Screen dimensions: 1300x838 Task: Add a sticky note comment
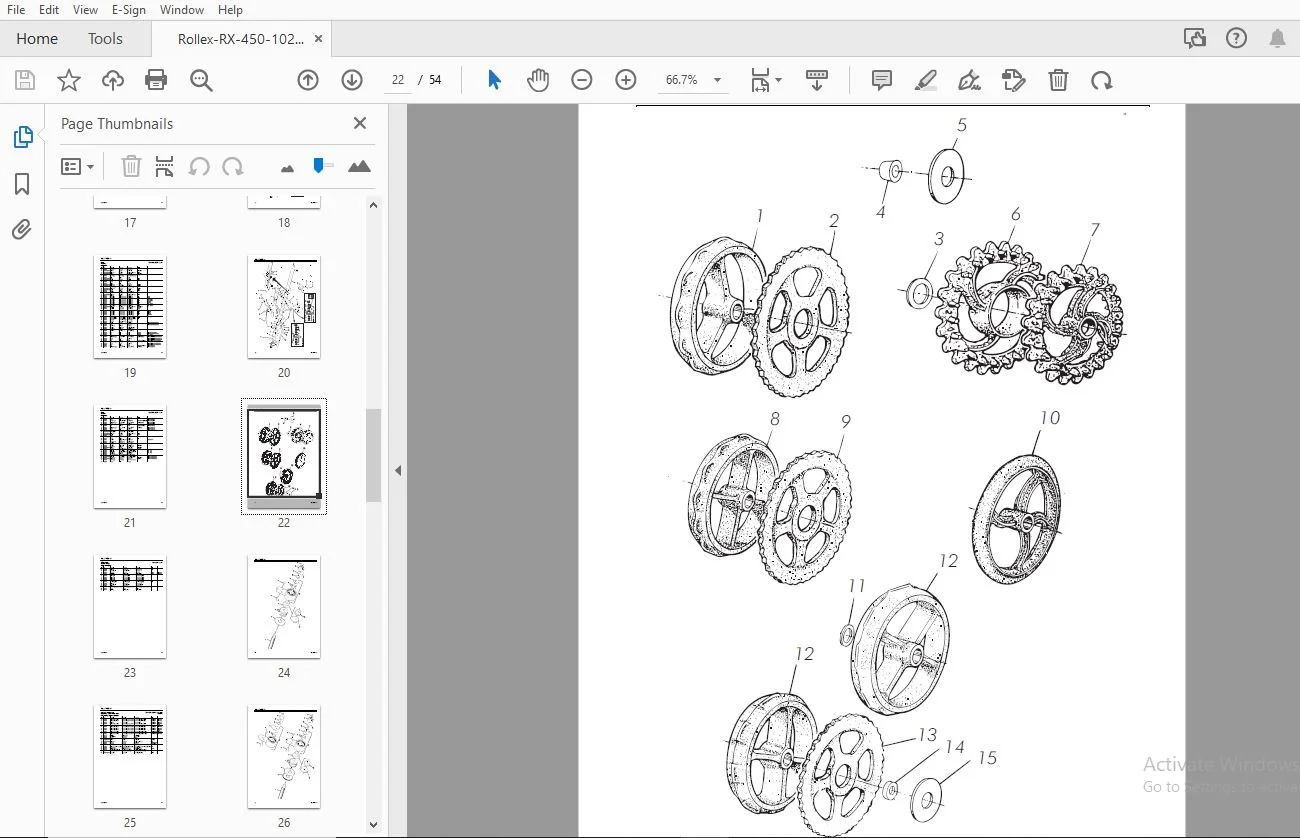882,80
